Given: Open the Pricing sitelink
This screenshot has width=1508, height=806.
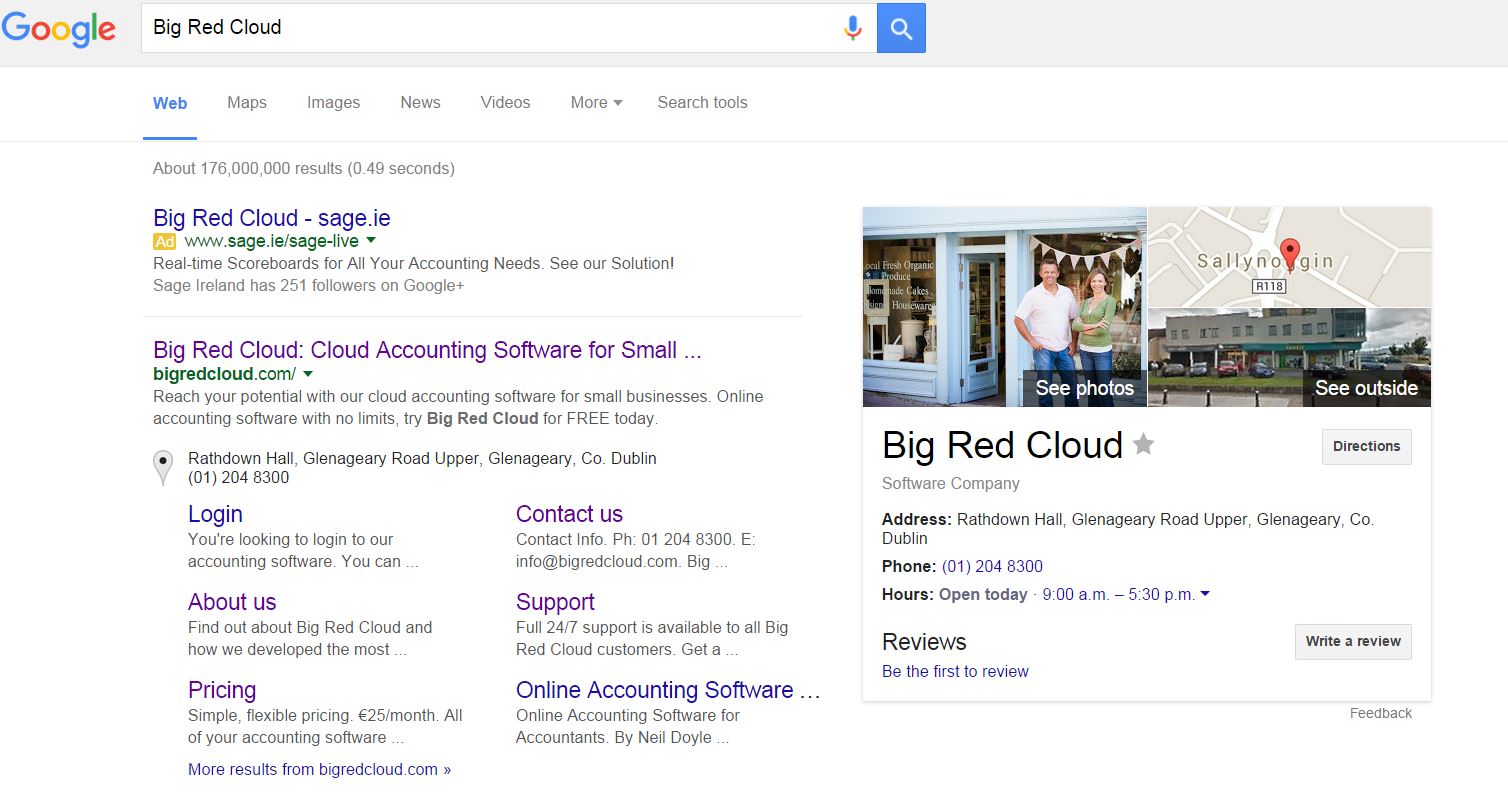Looking at the screenshot, I should coord(222,690).
